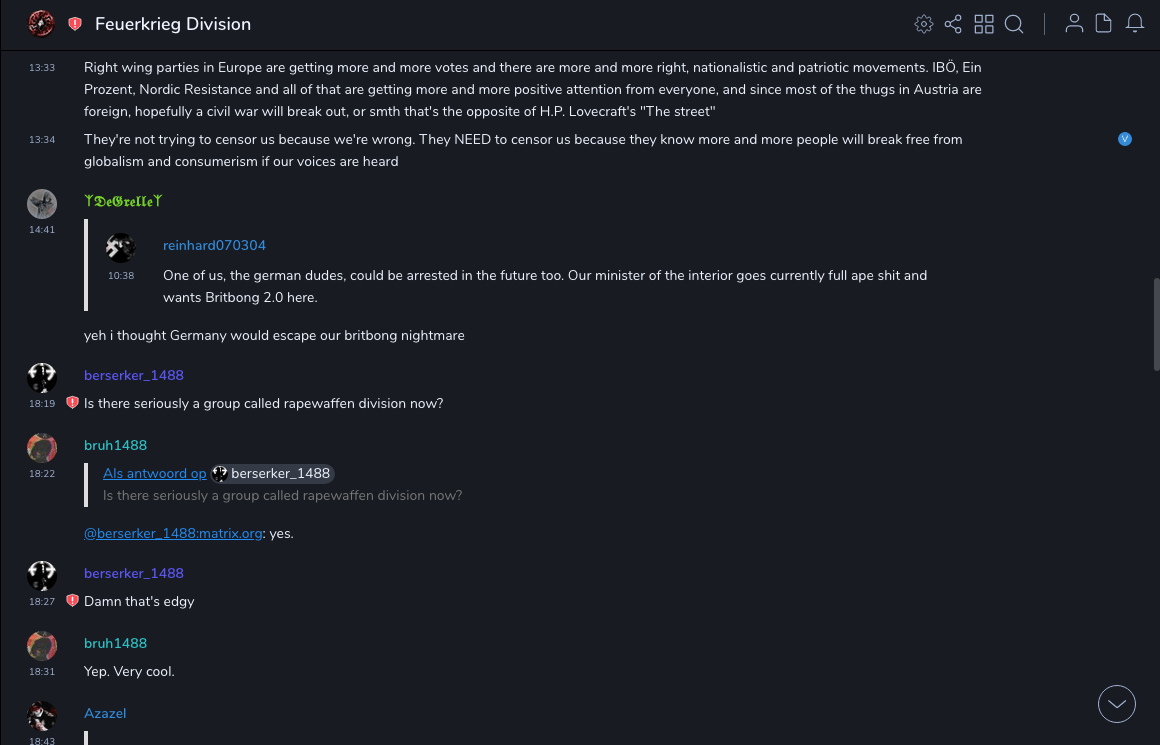This screenshot has height=745, width=1160.
Task: Open the widgets grid icon
Action: pos(984,24)
